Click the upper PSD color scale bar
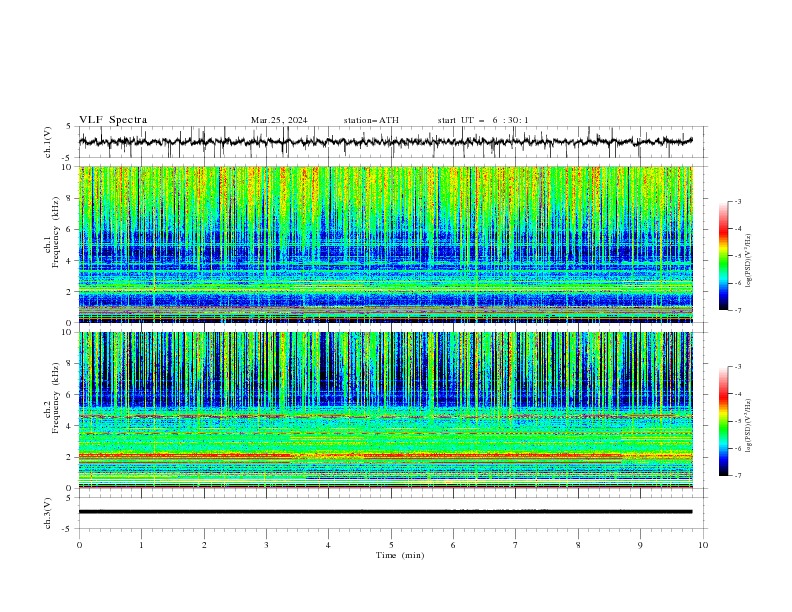This screenshot has width=792, height=612. point(723,256)
